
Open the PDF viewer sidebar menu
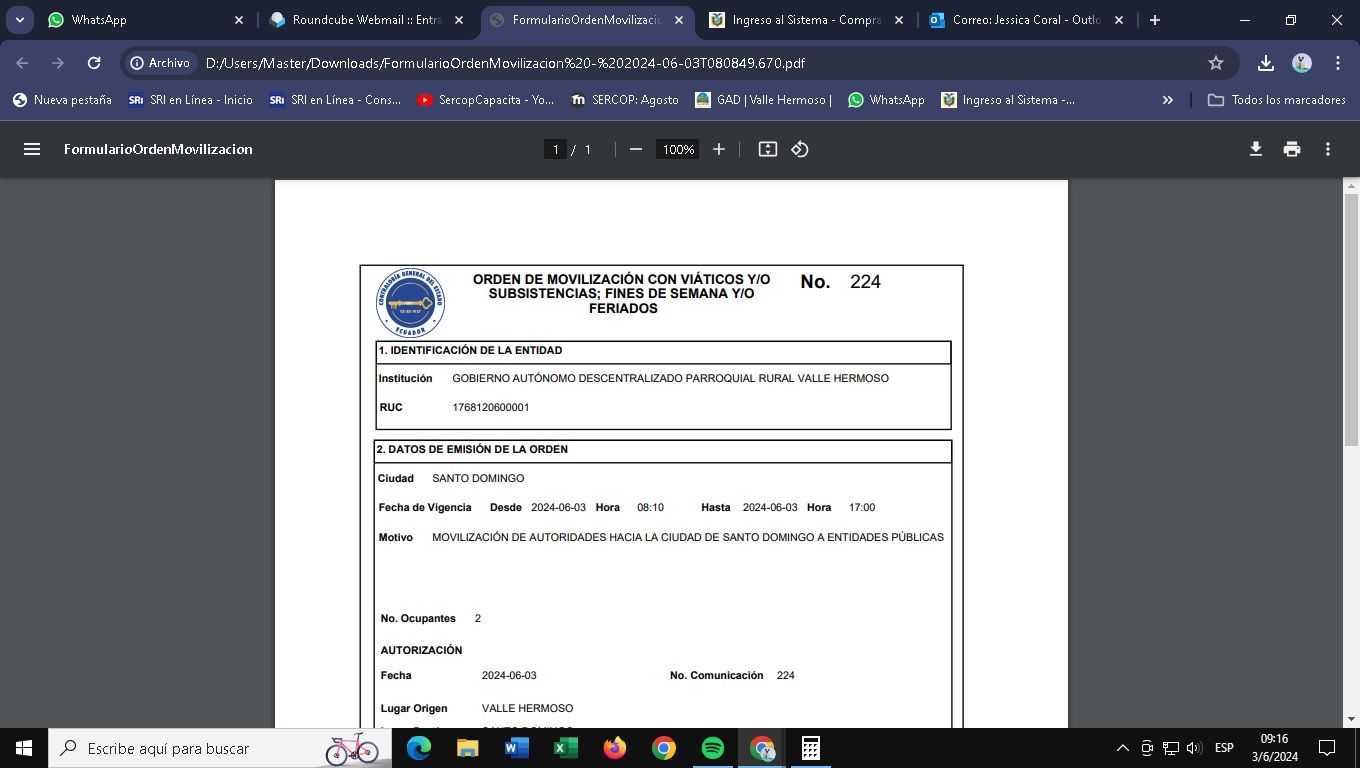point(32,149)
